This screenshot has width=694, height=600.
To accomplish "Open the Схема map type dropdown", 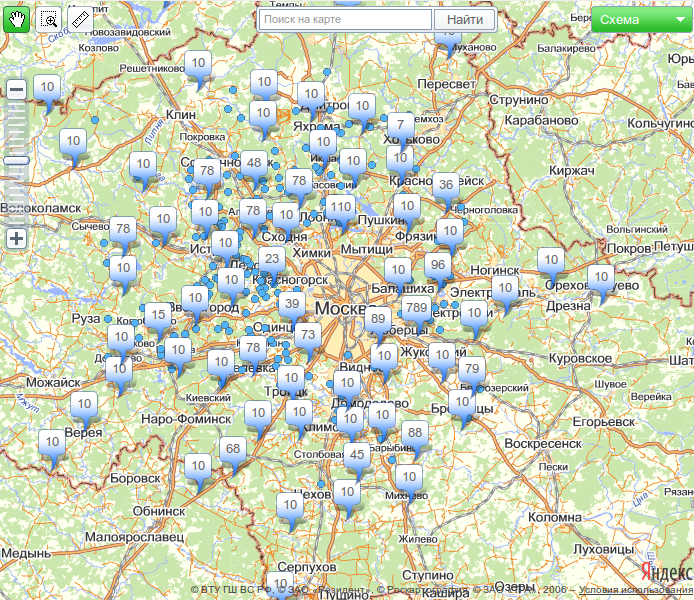I will [641, 19].
